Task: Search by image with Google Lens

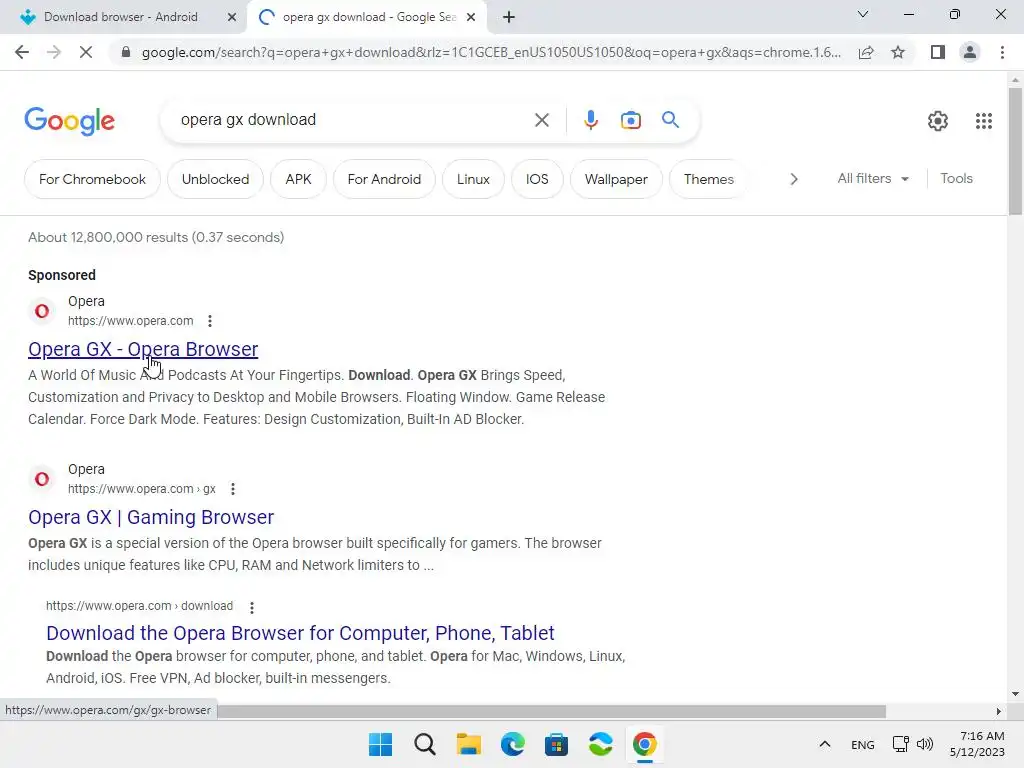Action: (631, 120)
